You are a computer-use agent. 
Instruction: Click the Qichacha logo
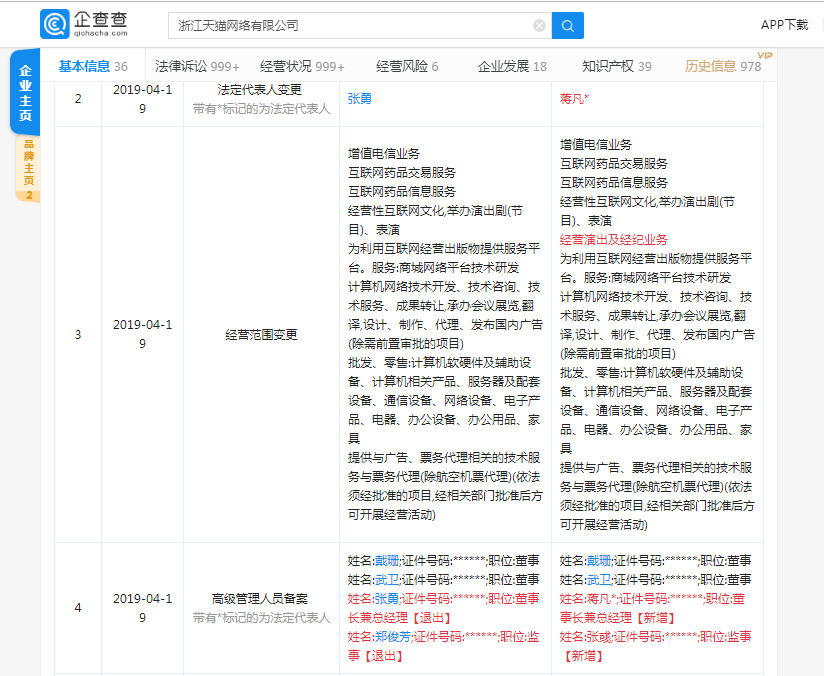[84, 24]
